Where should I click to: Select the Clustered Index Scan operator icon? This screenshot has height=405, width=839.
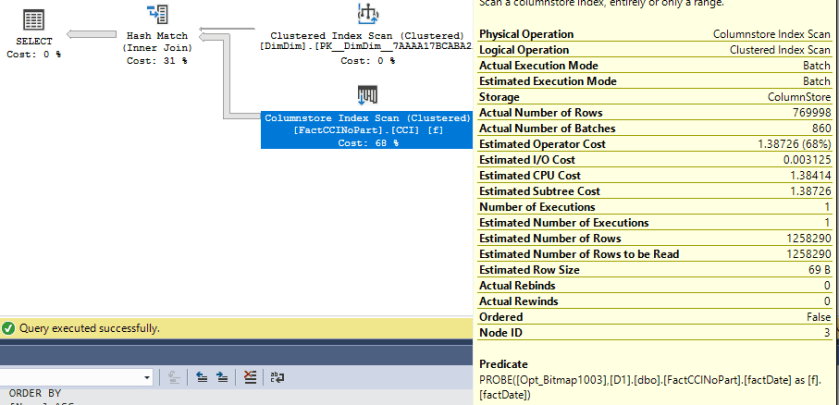pos(366,13)
